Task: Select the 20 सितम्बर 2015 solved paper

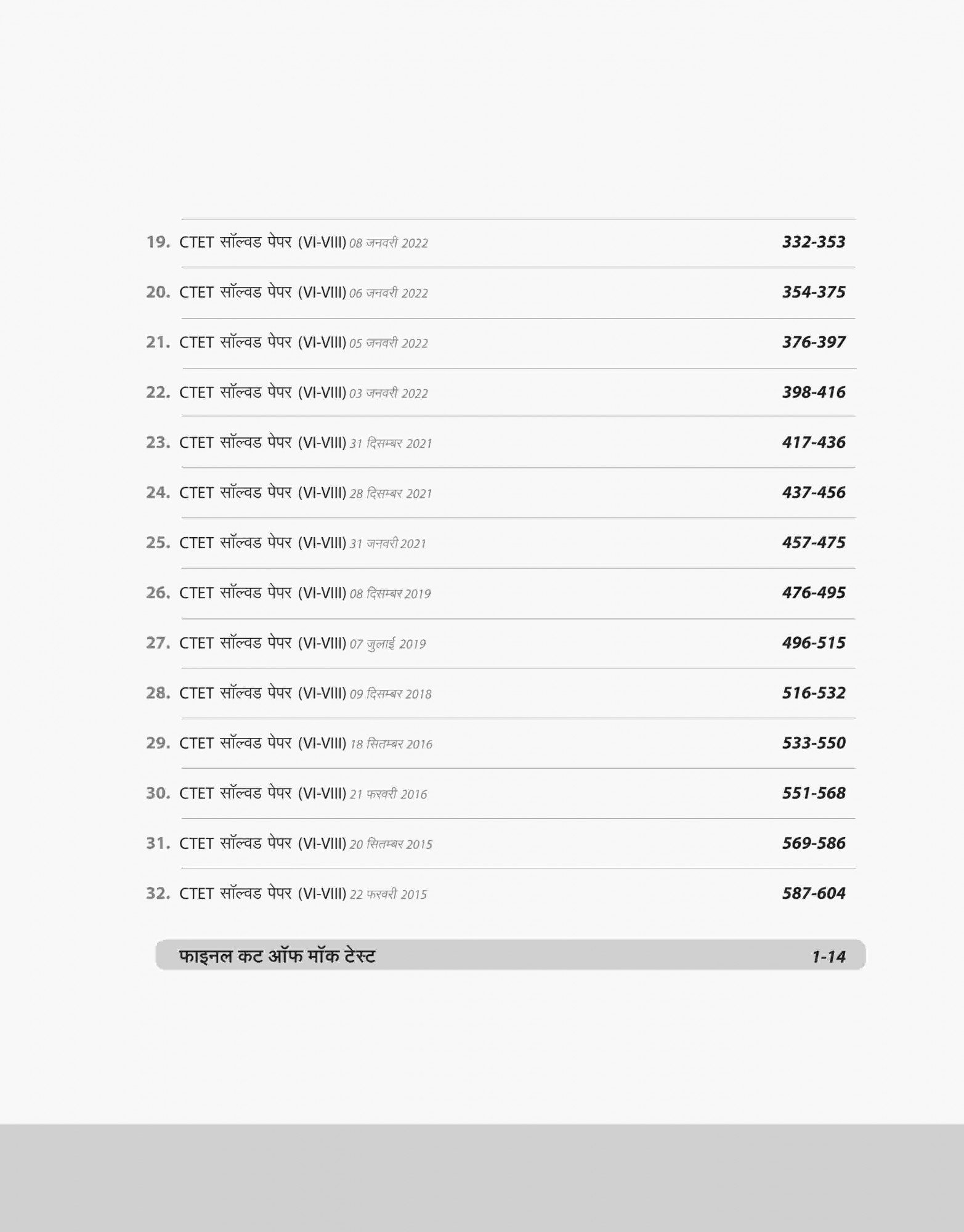Action: click(x=288, y=844)
